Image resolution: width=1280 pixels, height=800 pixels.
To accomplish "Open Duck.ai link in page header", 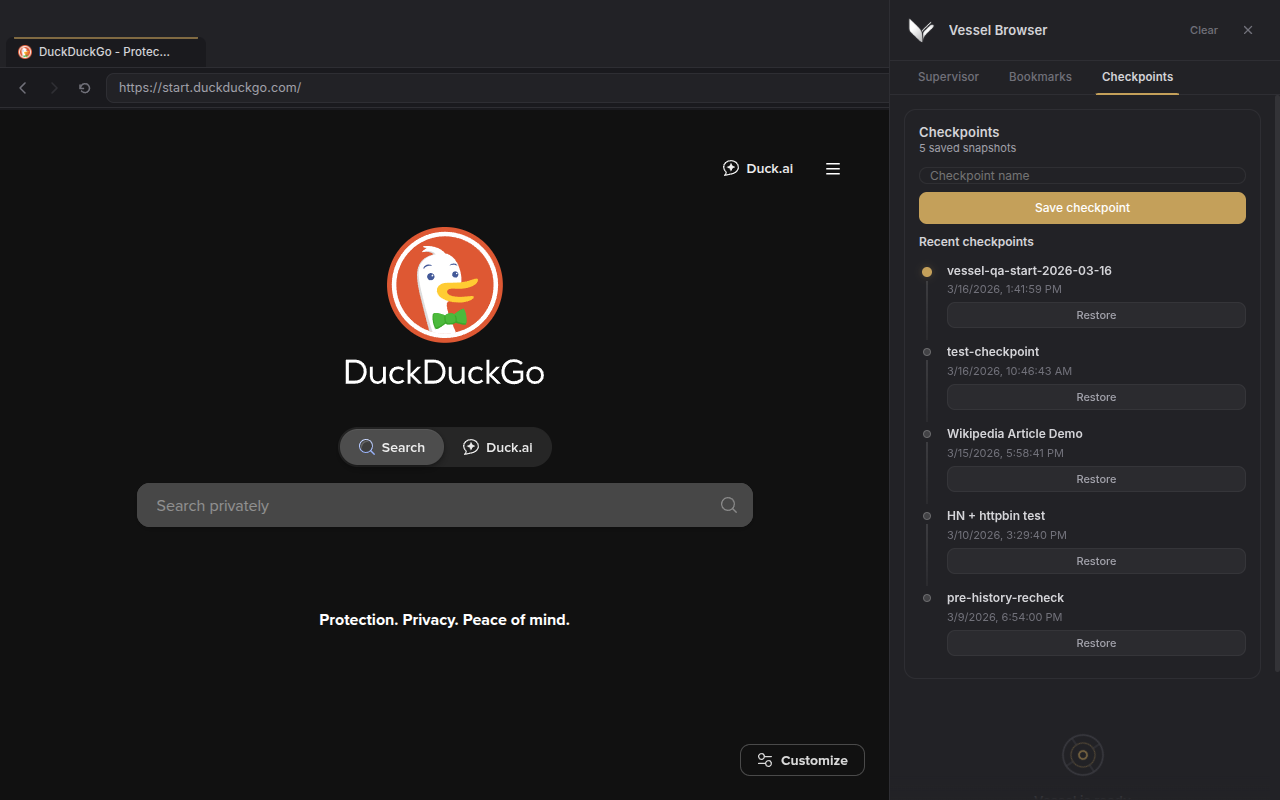I will (758, 168).
